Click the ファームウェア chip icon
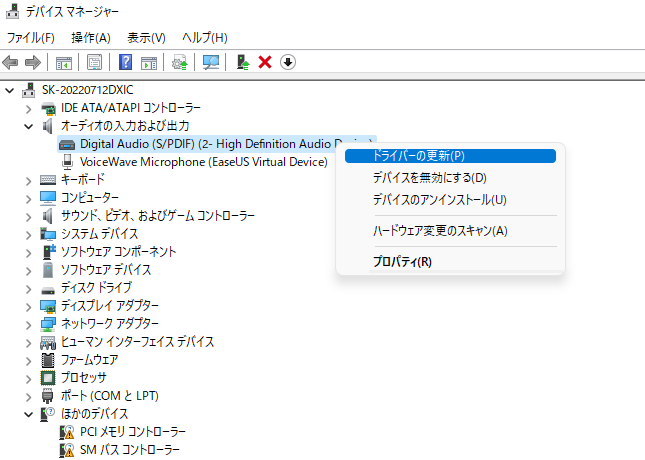 48,360
